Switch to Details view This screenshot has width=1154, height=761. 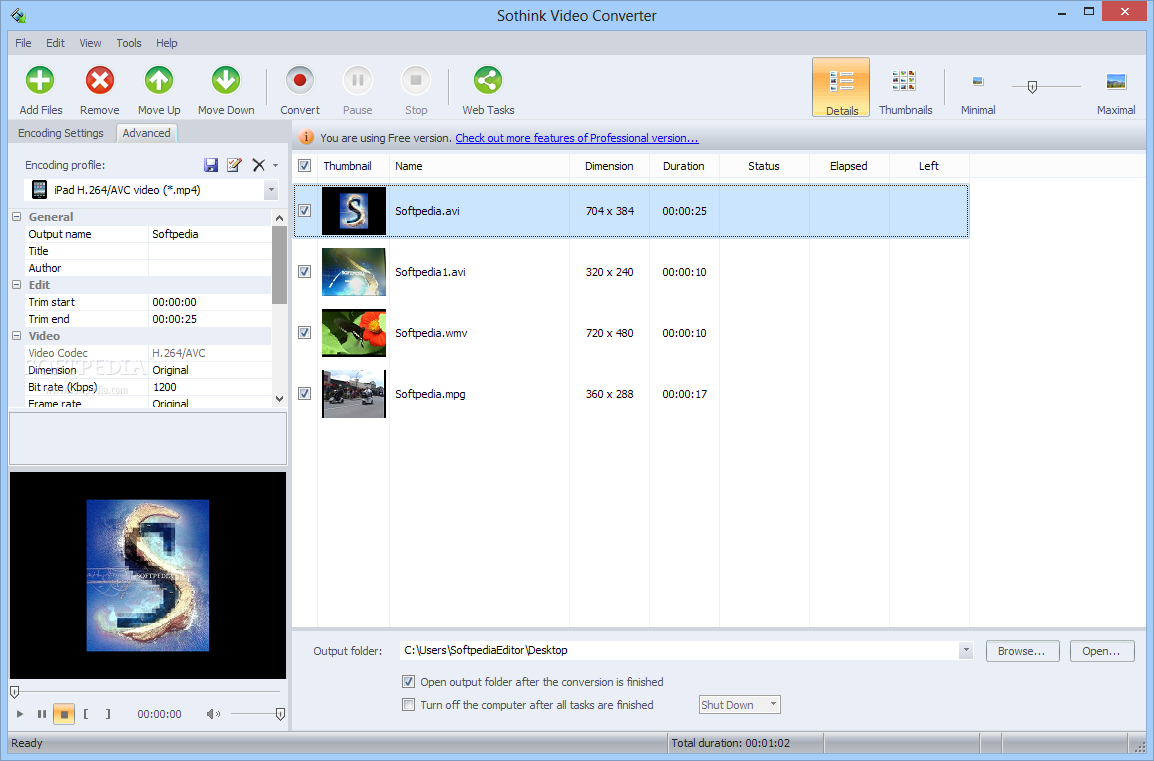pyautogui.click(x=841, y=88)
